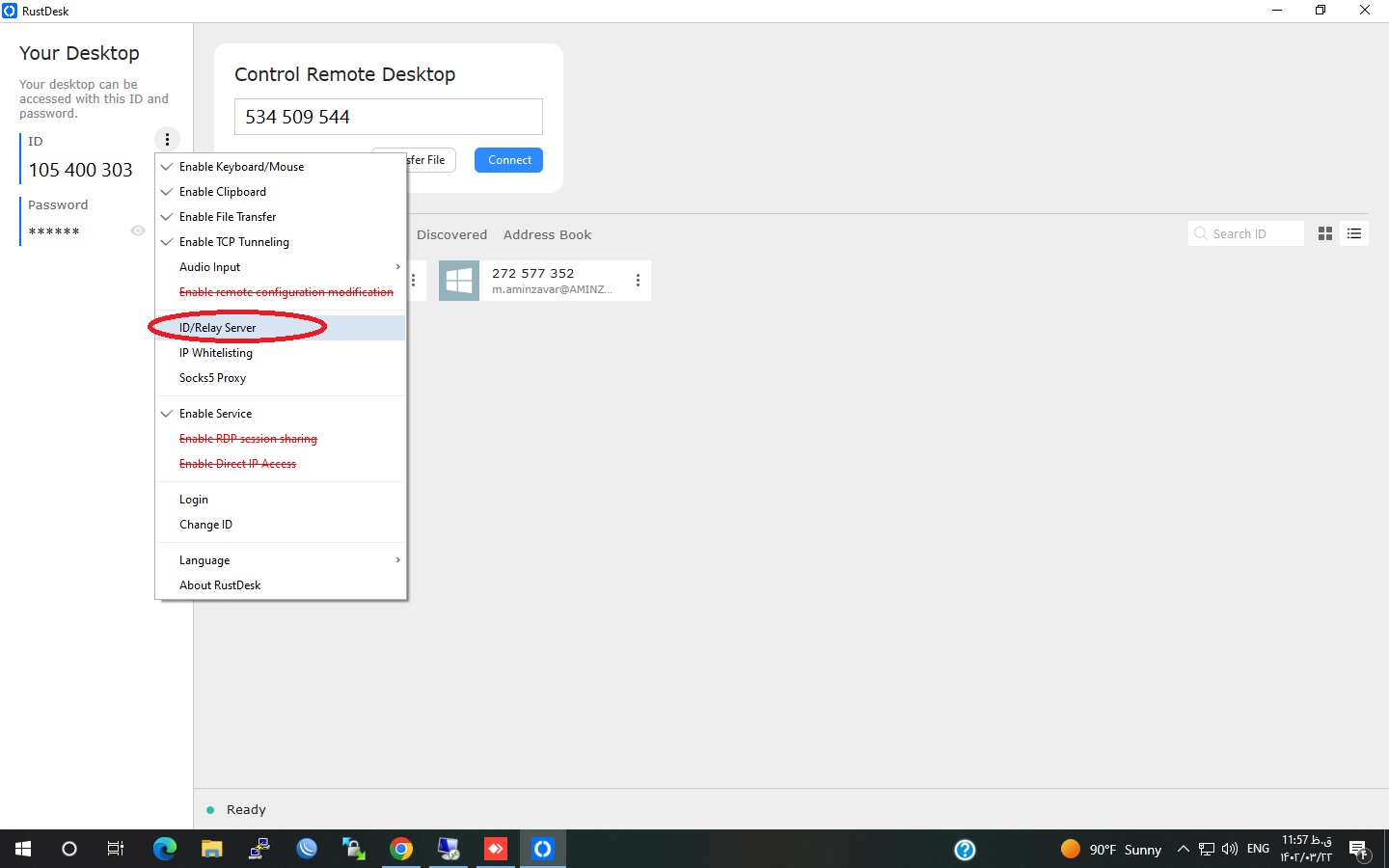Select the Socks5 Proxy menu entry

212,378
